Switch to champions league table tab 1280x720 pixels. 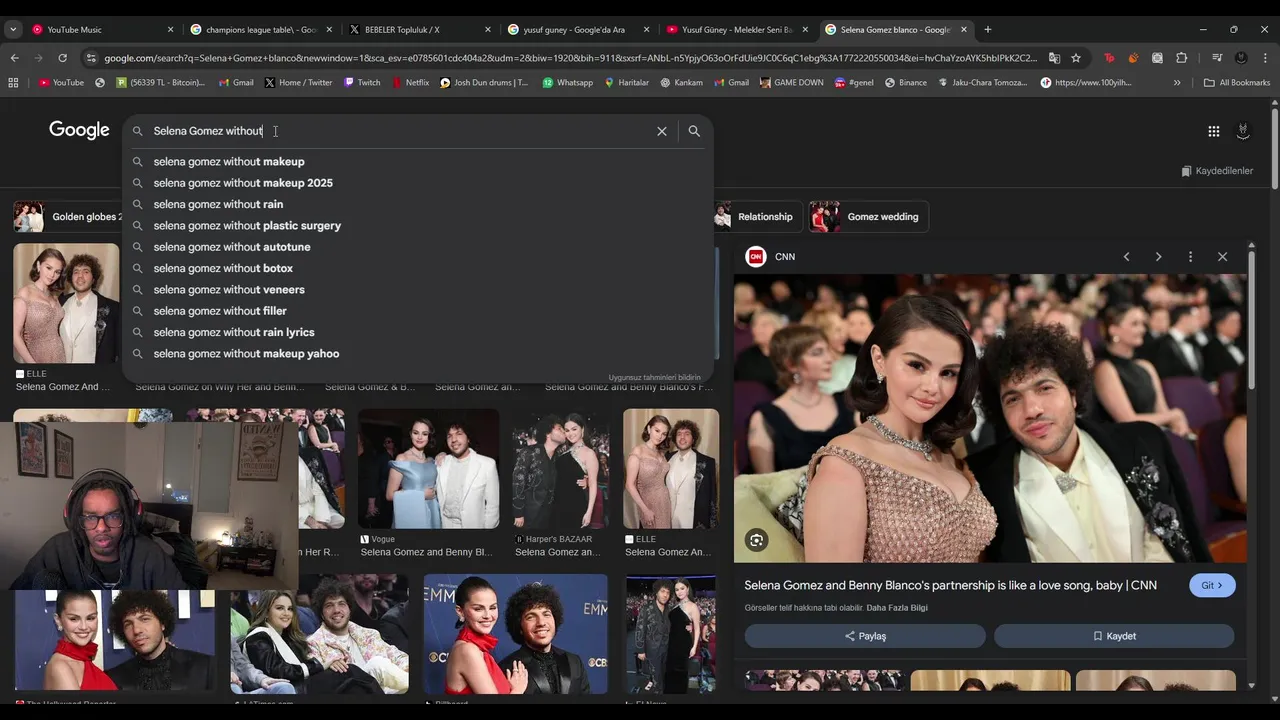click(x=262, y=30)
